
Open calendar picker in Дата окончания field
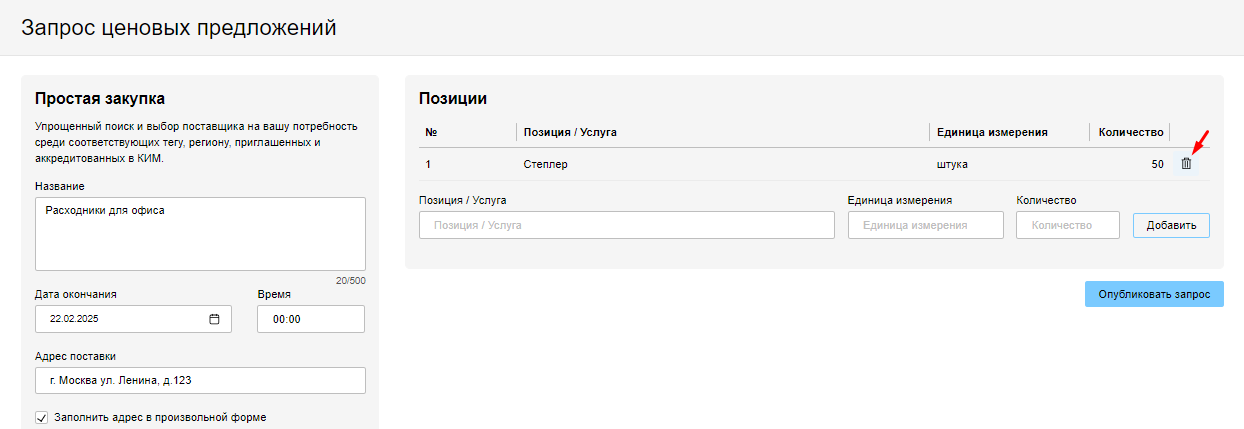pyautogui.click(x=214, y=319)
